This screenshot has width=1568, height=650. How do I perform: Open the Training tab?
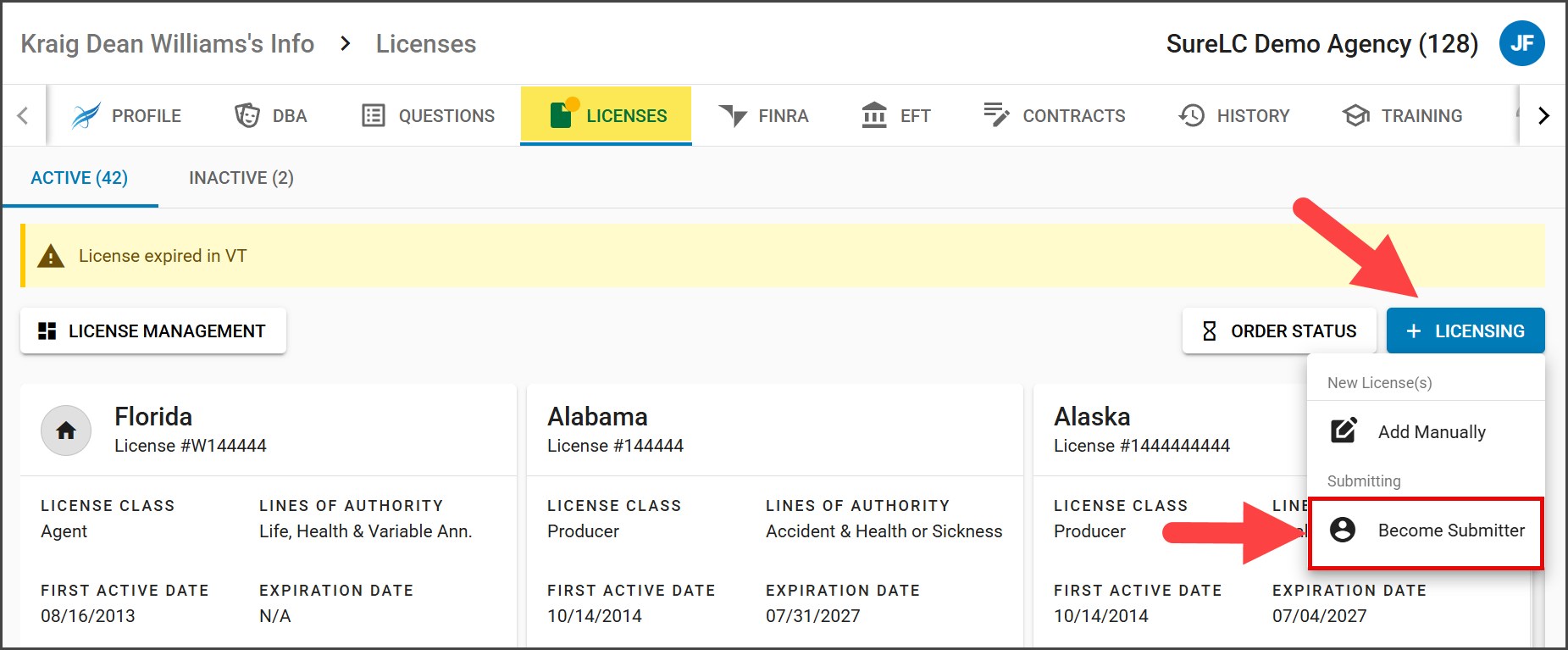click(x=1403, y=115)
